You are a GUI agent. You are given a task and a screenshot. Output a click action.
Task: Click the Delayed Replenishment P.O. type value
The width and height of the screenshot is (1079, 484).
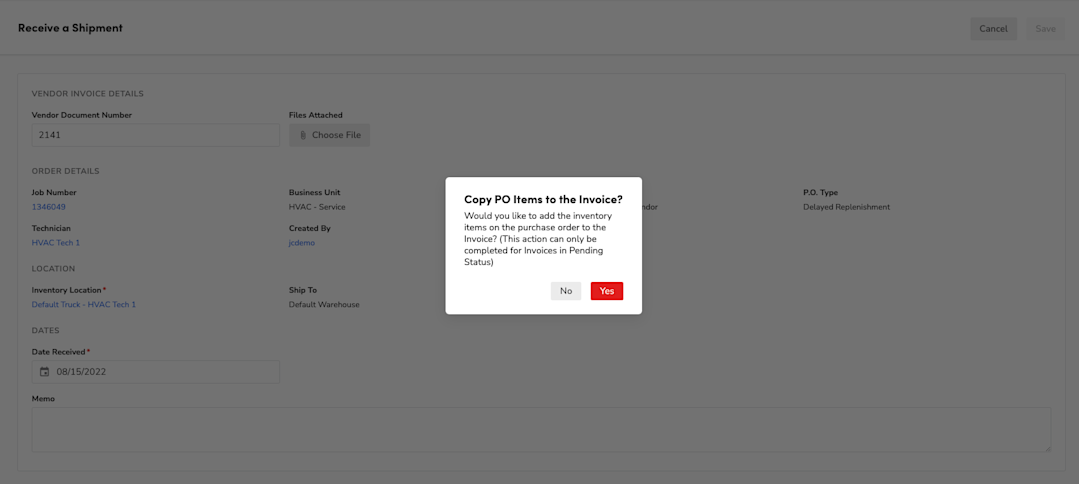tap(846, 207)
